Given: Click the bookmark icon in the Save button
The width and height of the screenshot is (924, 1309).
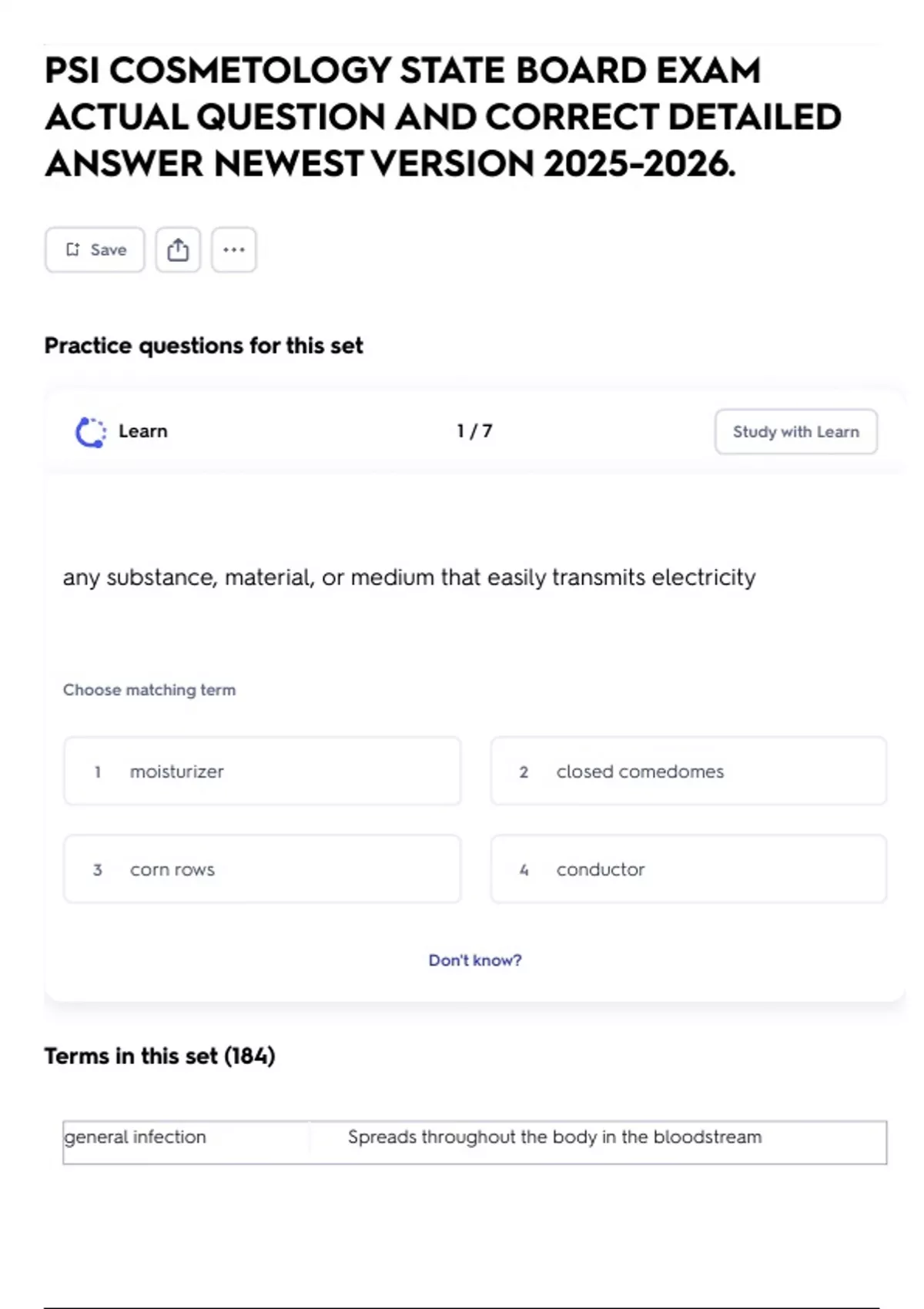Looking at the screenshot, I should click(73, 249).
